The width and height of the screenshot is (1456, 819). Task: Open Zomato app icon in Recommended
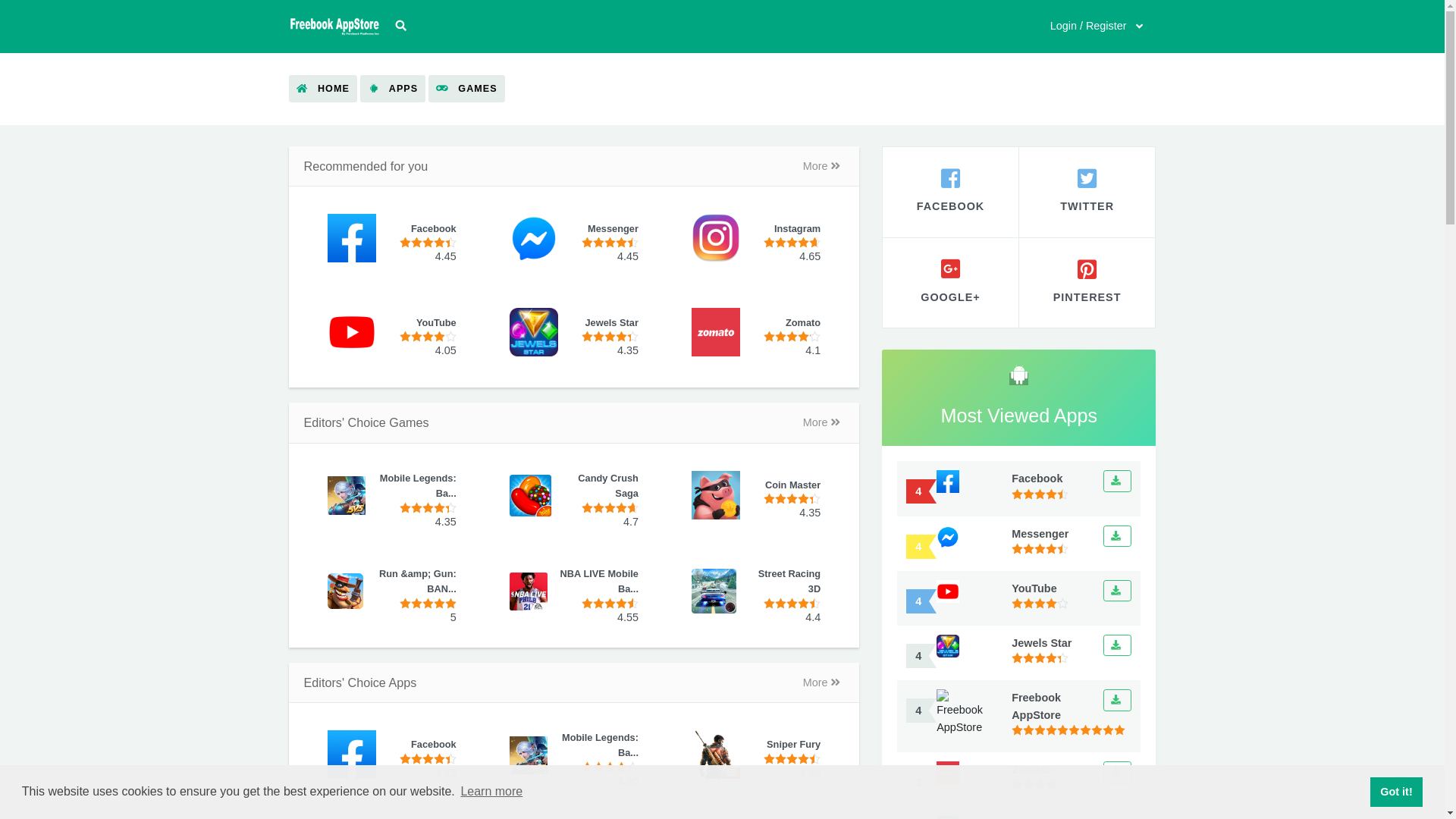[x=716, y=332]
